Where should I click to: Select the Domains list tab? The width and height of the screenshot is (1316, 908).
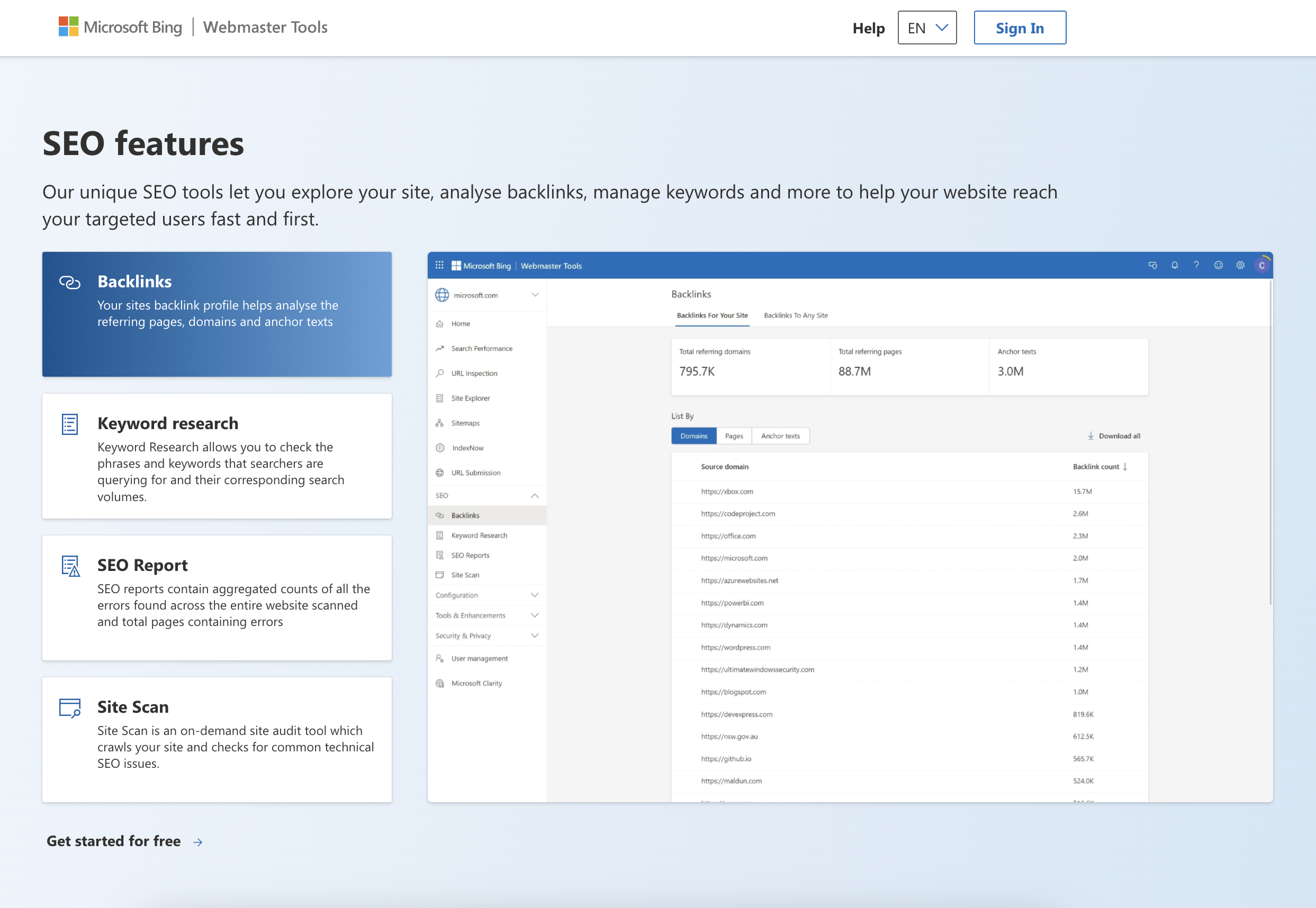[694, 436]
